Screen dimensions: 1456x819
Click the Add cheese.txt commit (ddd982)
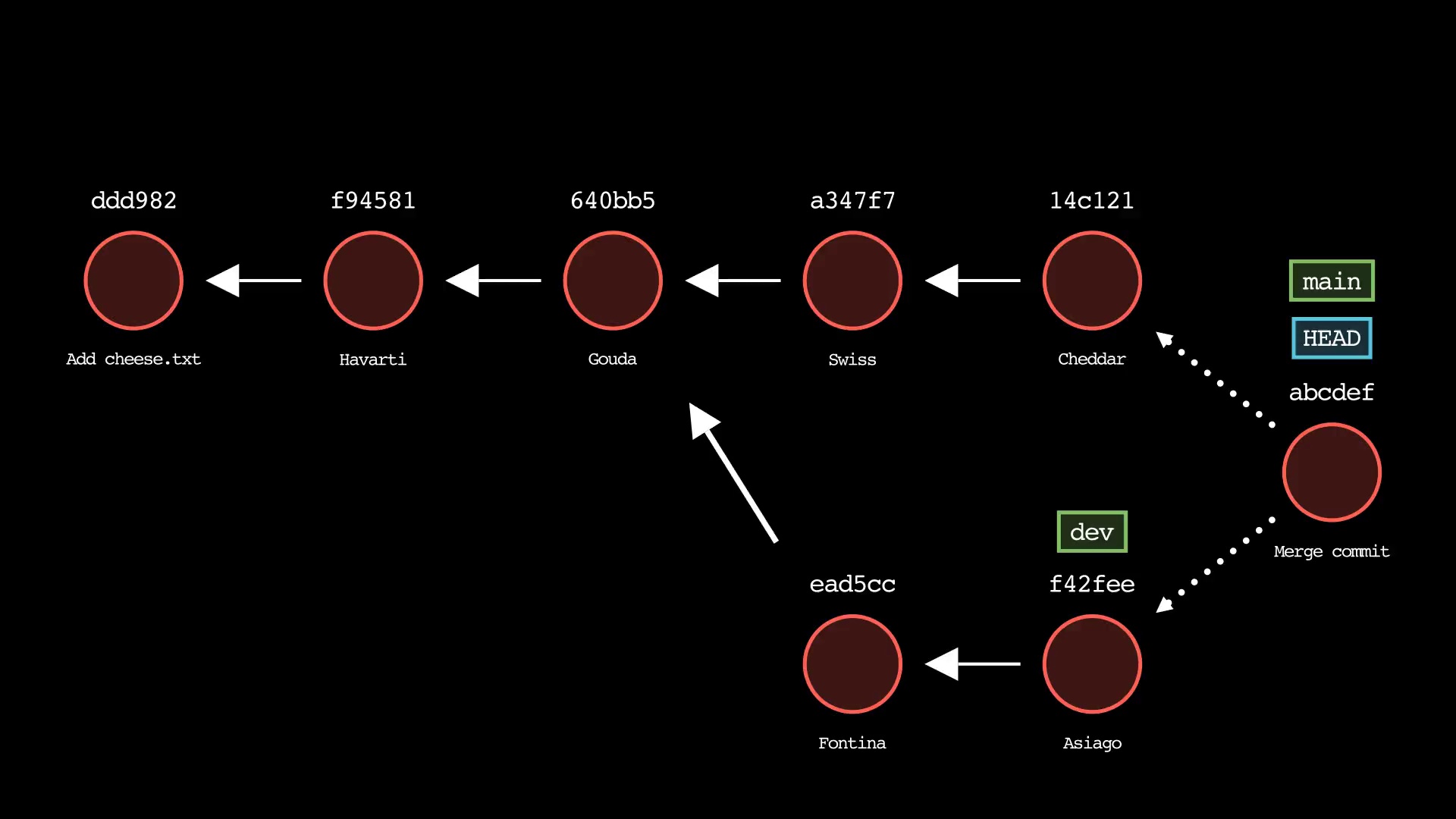(x=133, y=280)
